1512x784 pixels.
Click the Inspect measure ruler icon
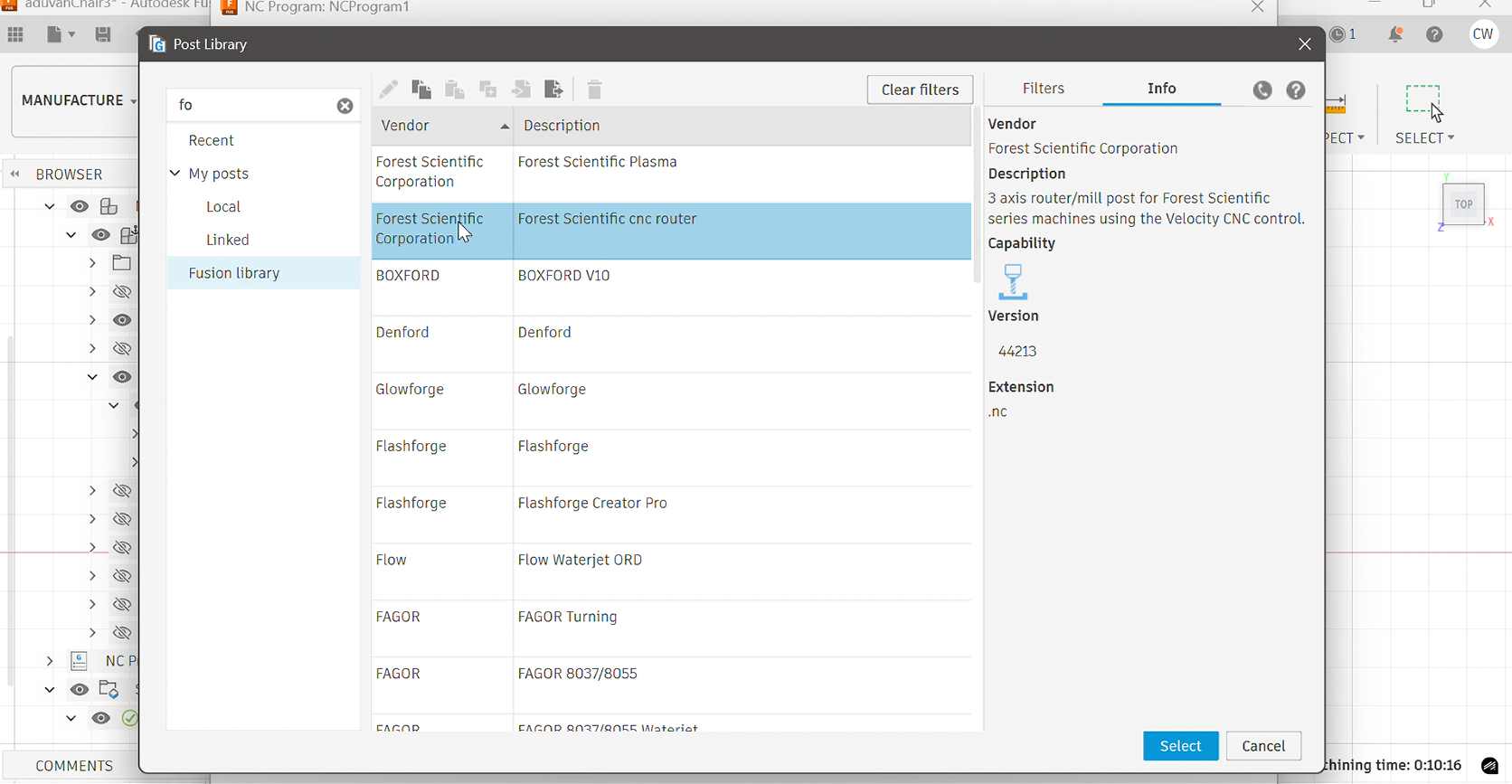click(x=1337, y=104)
